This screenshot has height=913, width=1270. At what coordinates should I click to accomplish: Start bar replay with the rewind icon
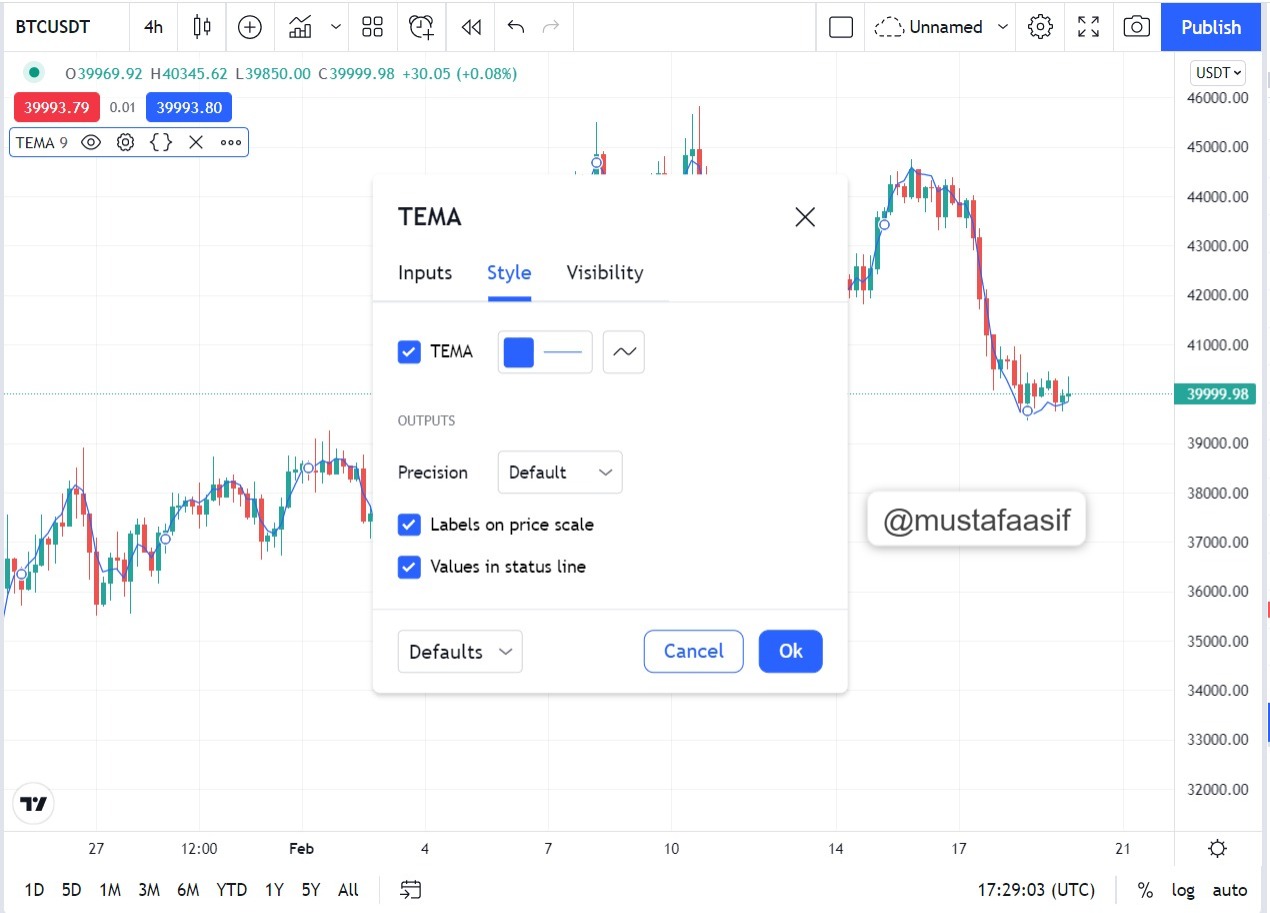[471, 27]
